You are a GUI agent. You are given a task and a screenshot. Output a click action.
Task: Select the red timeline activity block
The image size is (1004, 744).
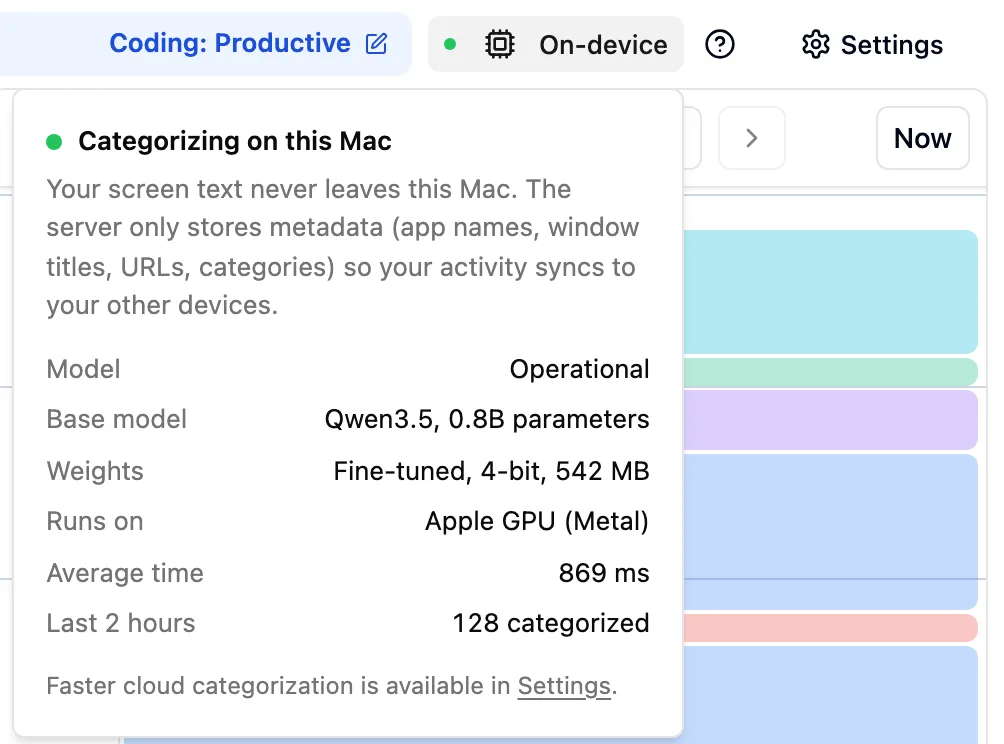click(x=830, y=628)
